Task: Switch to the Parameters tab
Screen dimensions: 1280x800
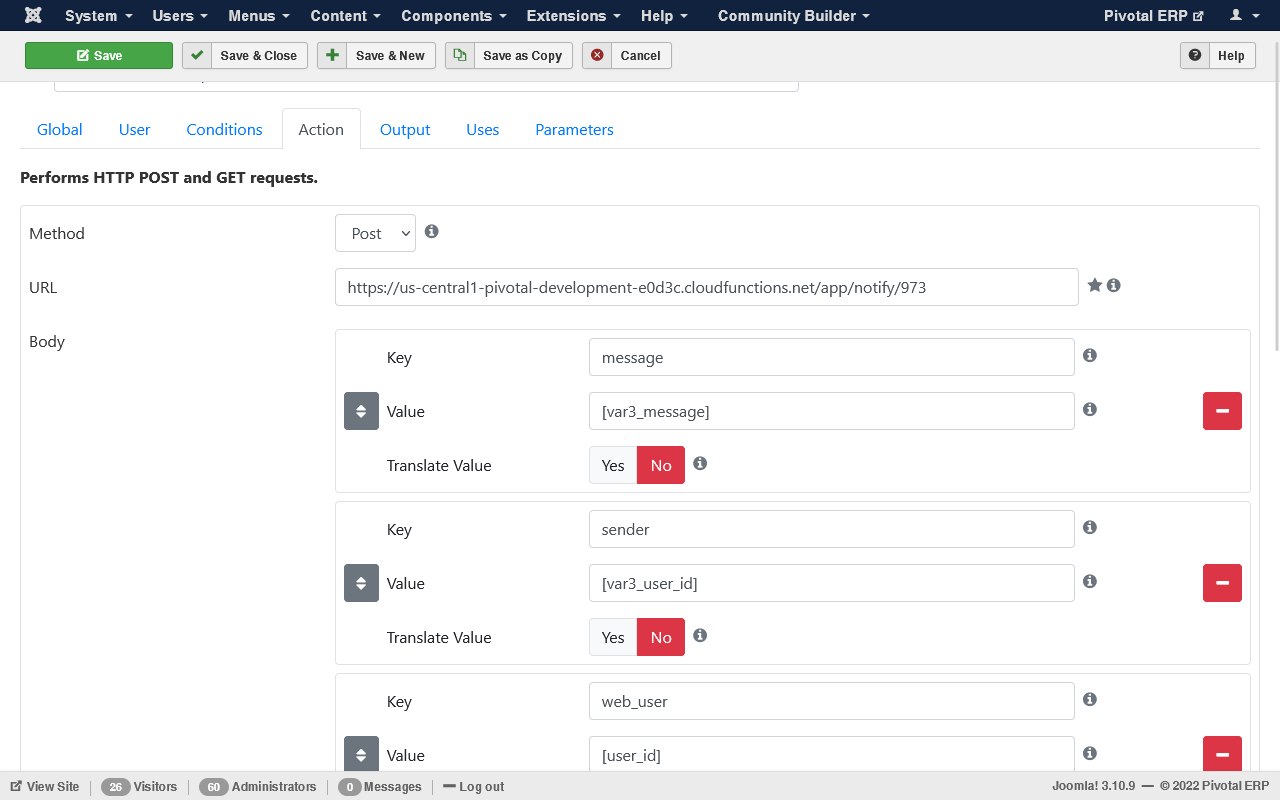Action: pyautogui.click(x=574, y=129)
